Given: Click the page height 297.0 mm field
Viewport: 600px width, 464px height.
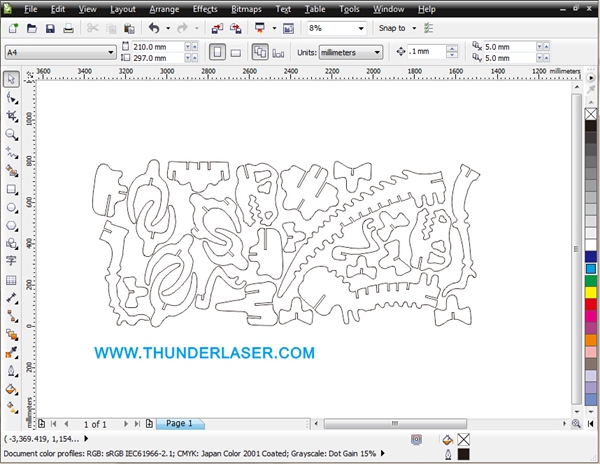Looking at the screenshot, I should [x=157, y=58].
